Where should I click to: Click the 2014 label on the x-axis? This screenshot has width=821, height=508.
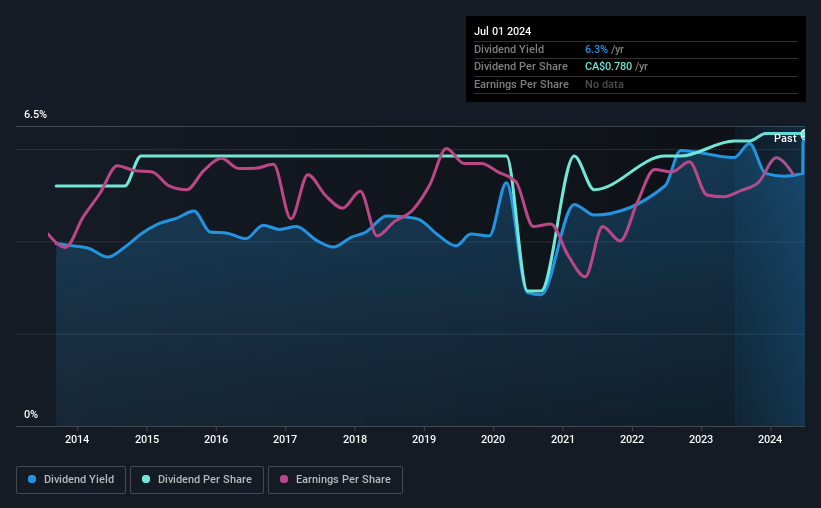77,439
